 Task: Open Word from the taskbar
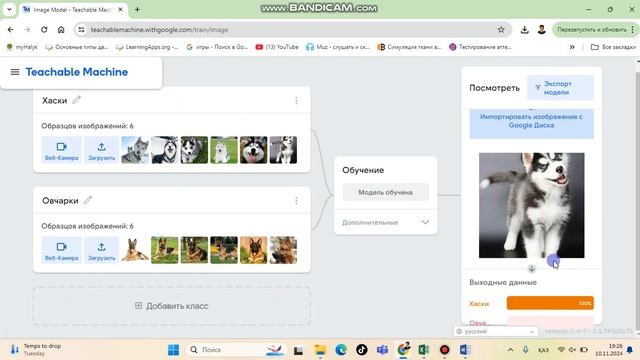click(465, 350)
